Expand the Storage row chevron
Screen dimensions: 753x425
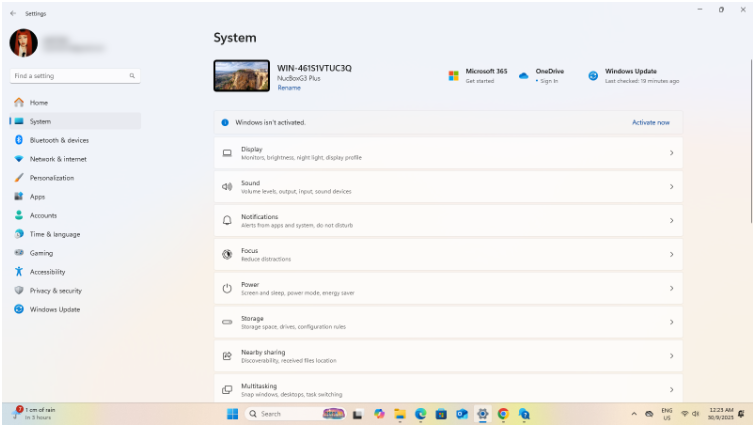(671, 322)
